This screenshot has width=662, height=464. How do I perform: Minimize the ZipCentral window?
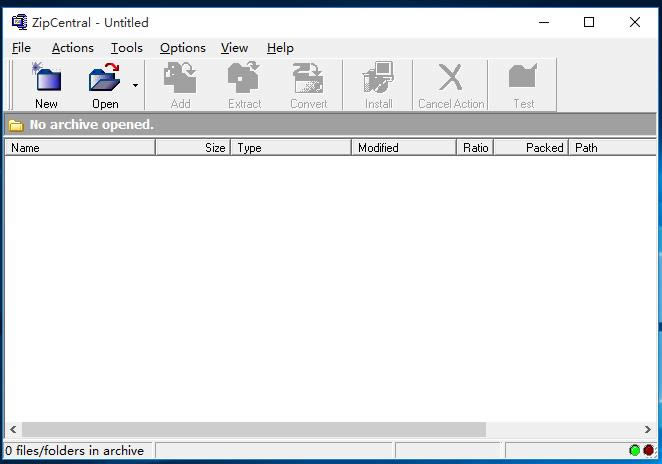(544, 22)
